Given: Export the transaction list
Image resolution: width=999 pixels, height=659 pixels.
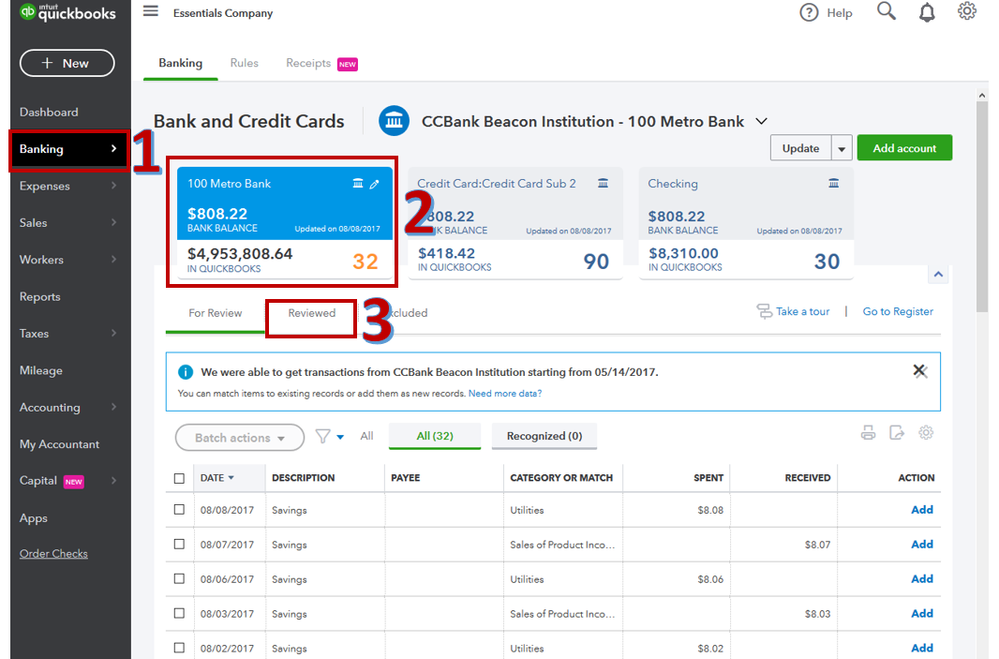Looking at the screenshot, I should 896,433.
